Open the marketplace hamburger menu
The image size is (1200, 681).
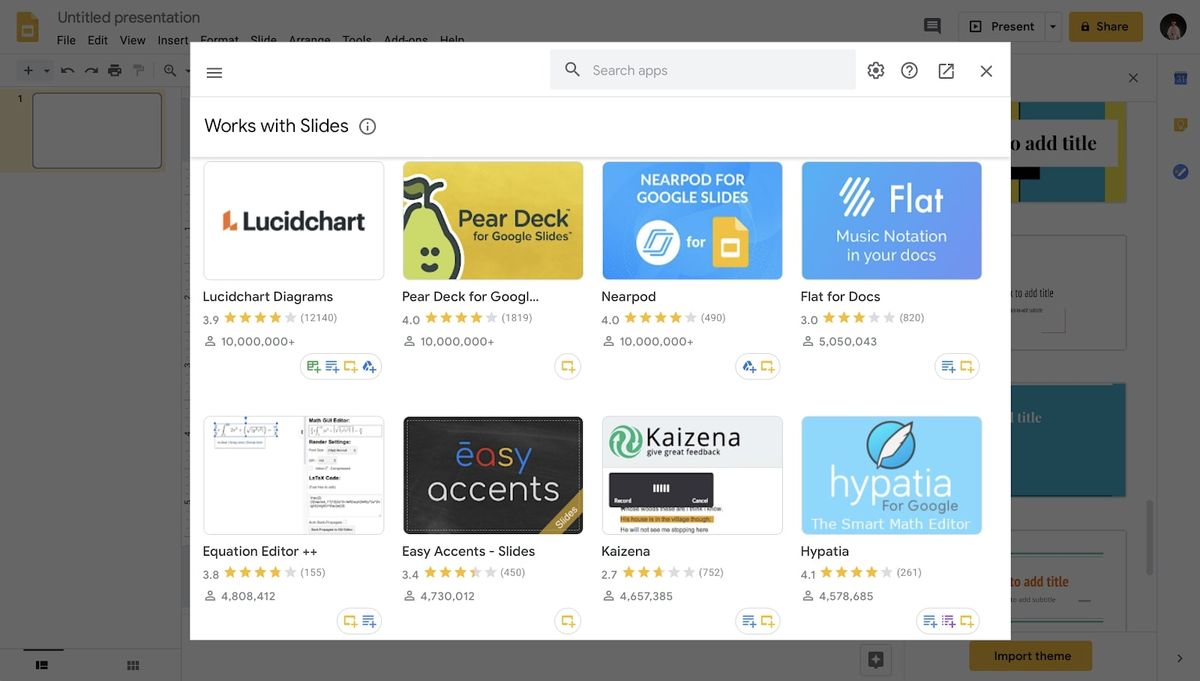[214, 71]
